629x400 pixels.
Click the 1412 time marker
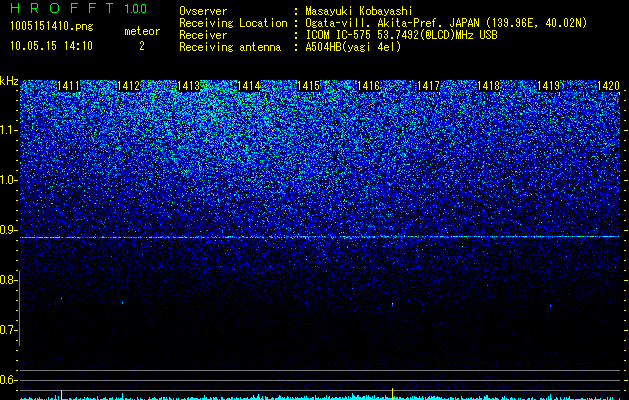[128, 86]
